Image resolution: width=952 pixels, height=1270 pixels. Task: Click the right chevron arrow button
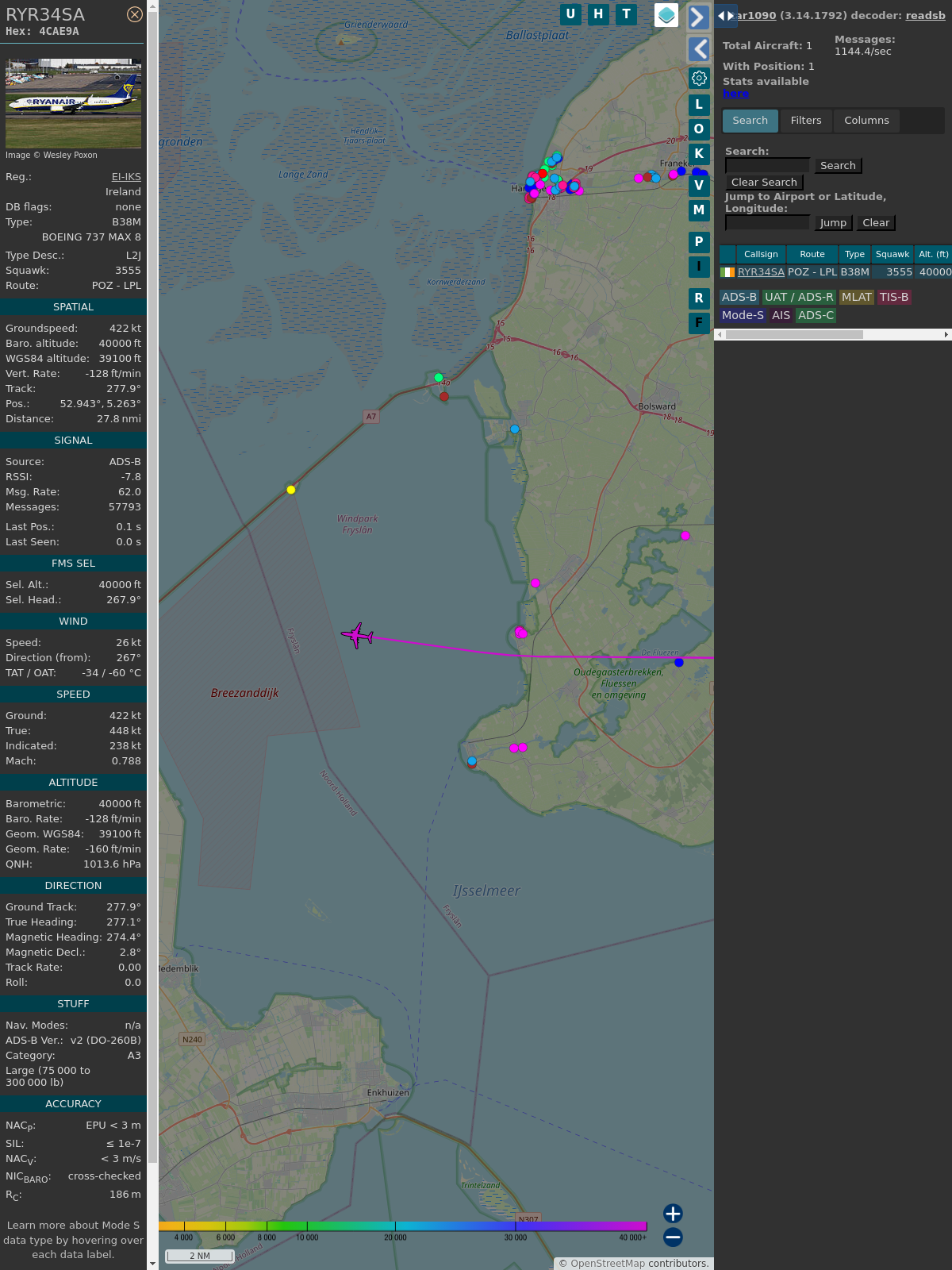(x=699, y=17)
